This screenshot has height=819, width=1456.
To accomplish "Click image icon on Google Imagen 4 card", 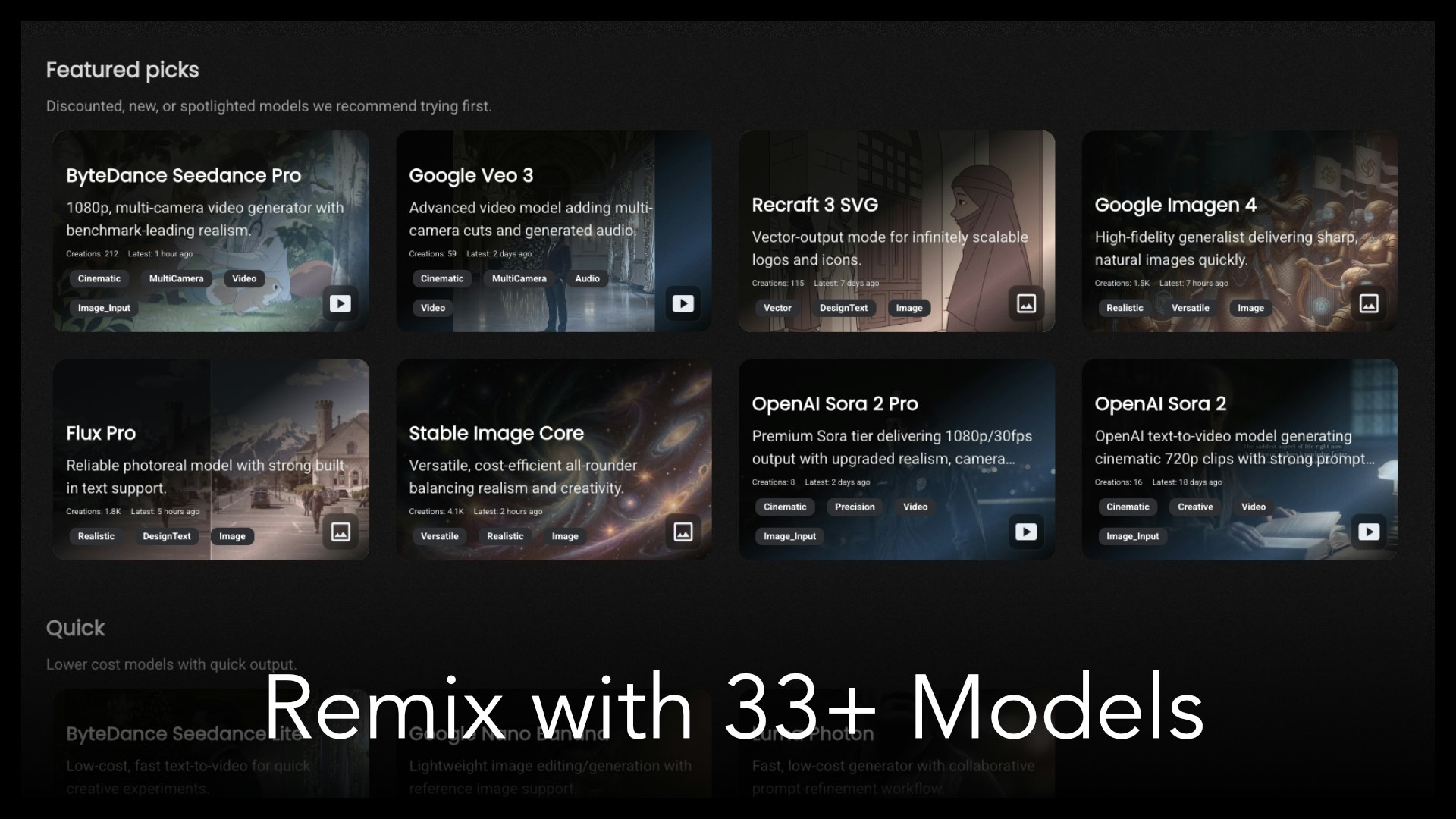I will (x=1369, y=303).
